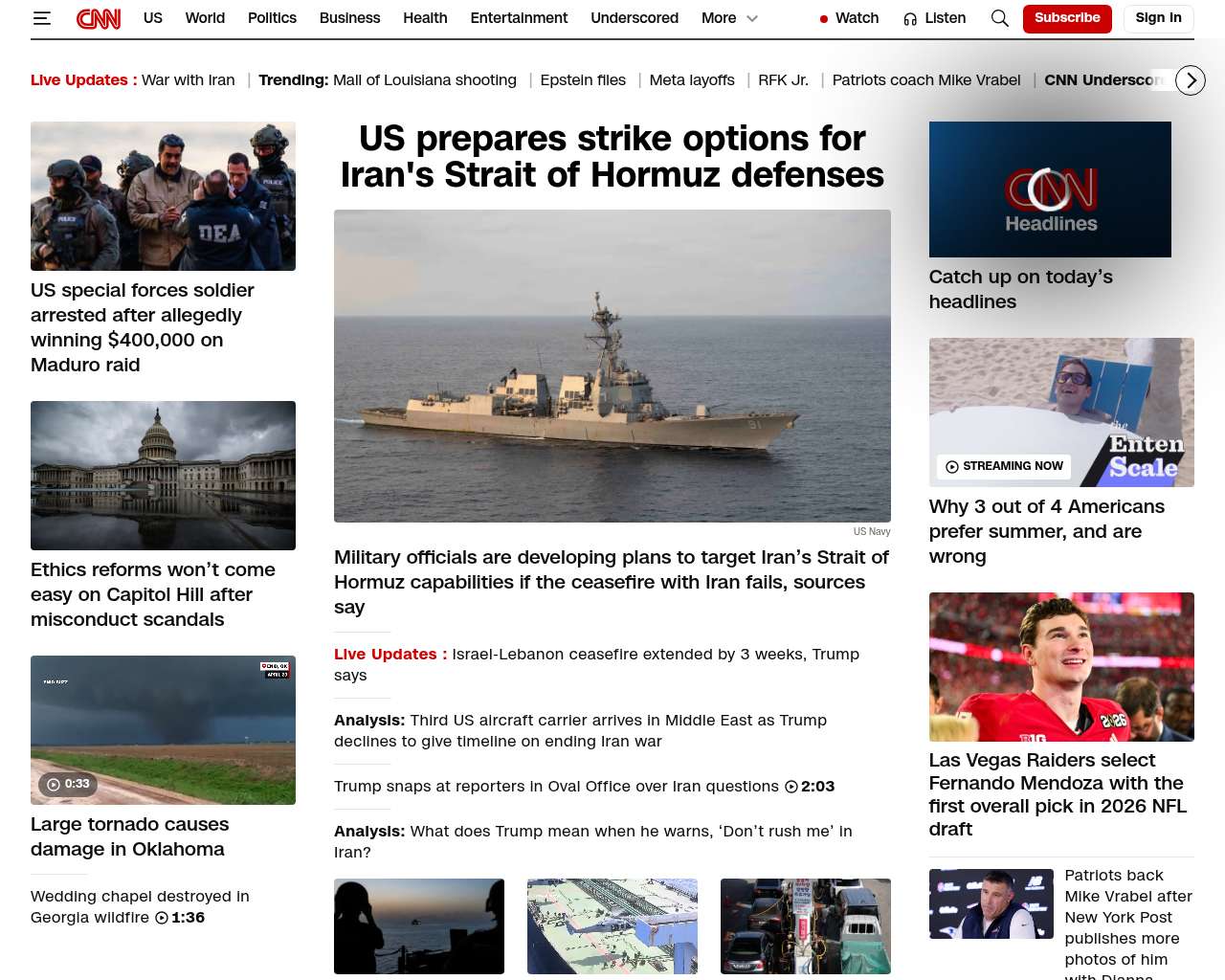
Task: Open the Epstein files trending link
Action: [x=582, y=80]
